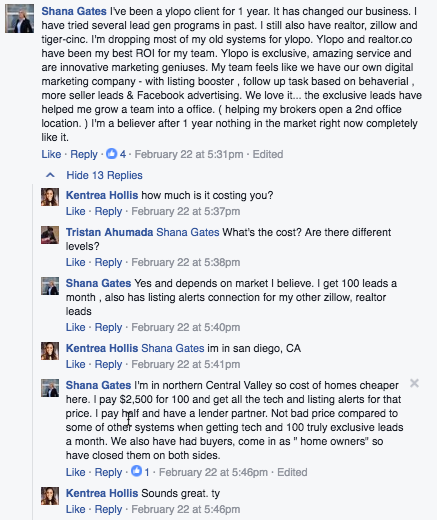Click the Hide 13 Replies link

coord(104,175)
